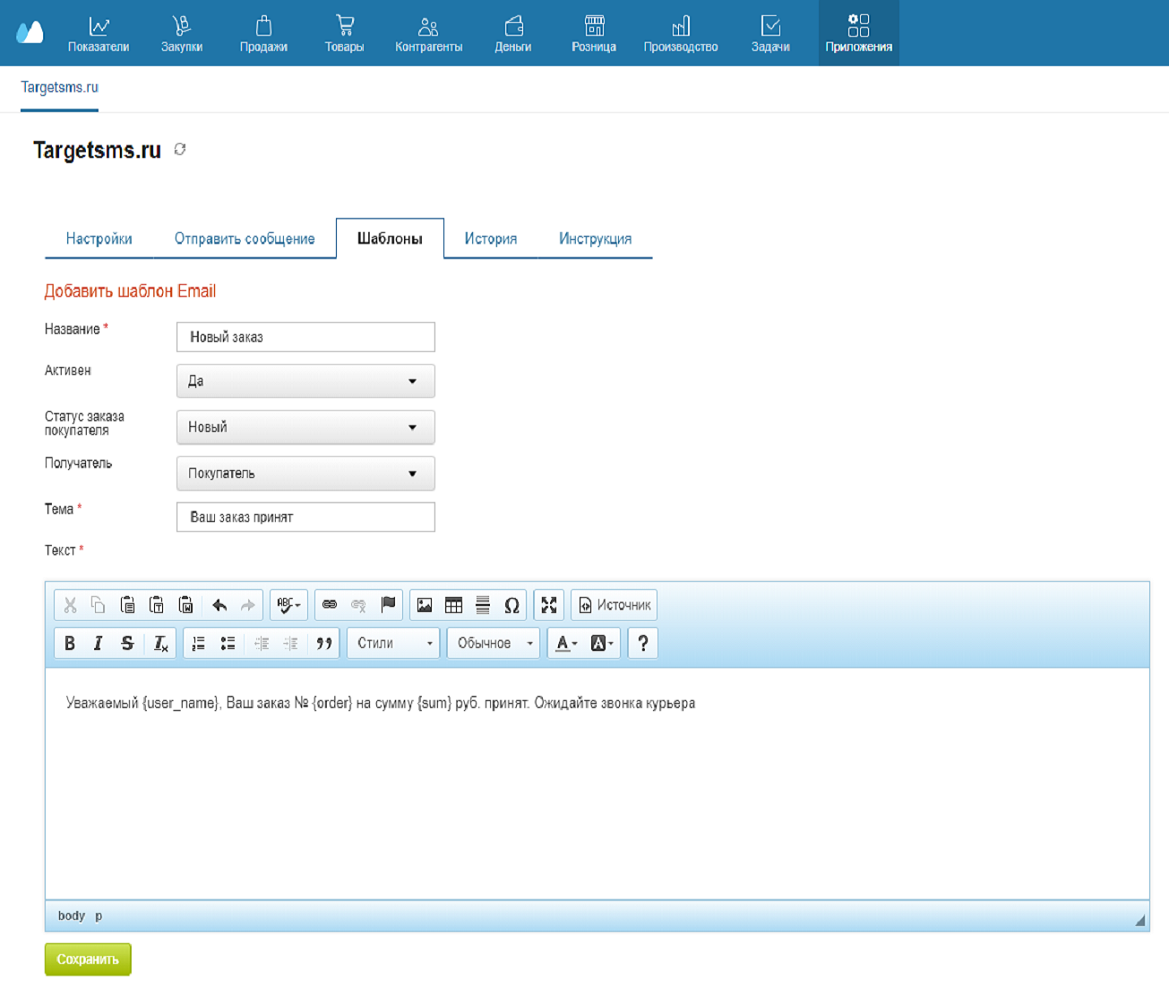Screen dimensions: 1169x986
Task: Click the question mark help icon
Action: [x=643, y=642]
